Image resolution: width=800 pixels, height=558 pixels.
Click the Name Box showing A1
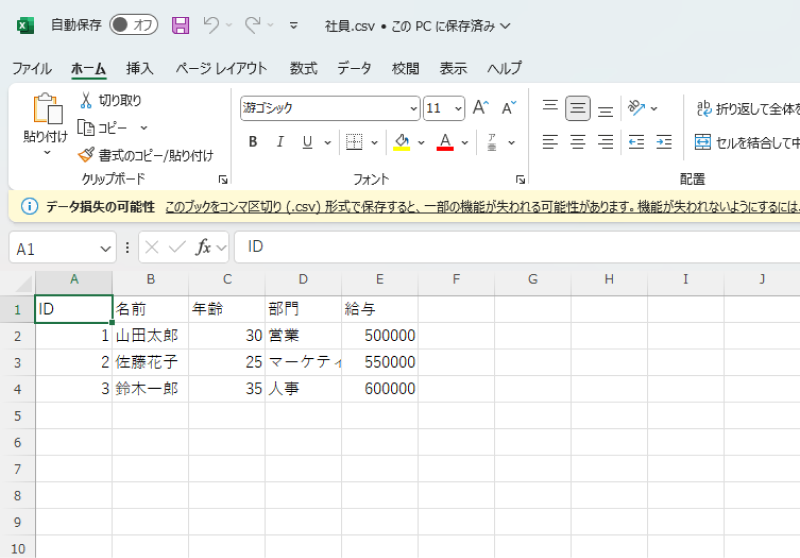pyautogui.click(x=63, y=248)
